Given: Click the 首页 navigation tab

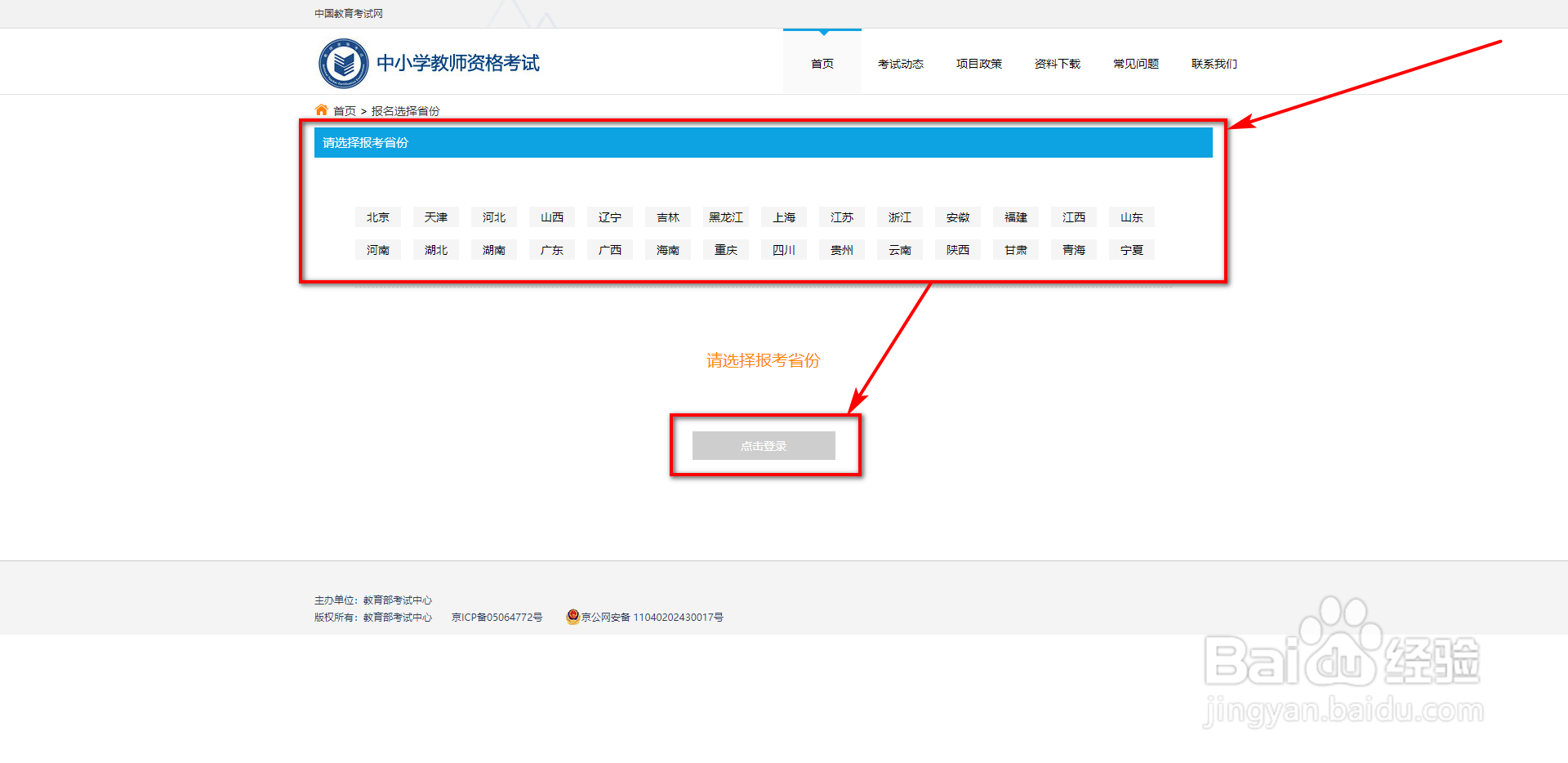Looking at the screenshot, I should tap(822, 63).
